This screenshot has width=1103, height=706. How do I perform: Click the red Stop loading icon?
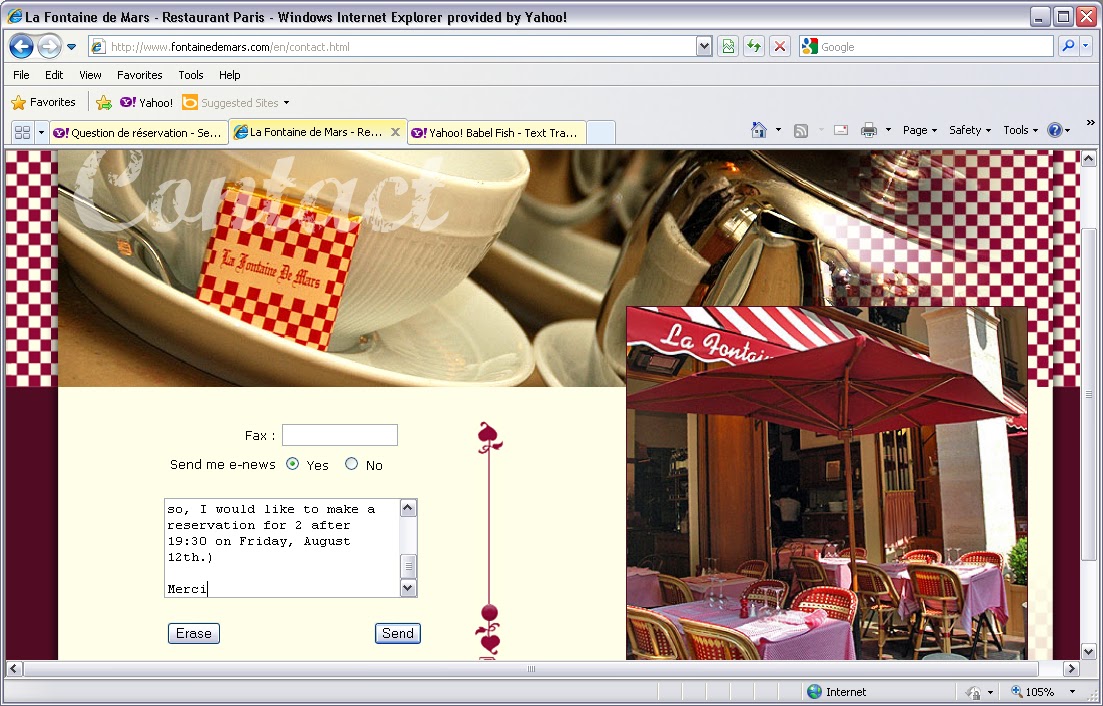779,47
